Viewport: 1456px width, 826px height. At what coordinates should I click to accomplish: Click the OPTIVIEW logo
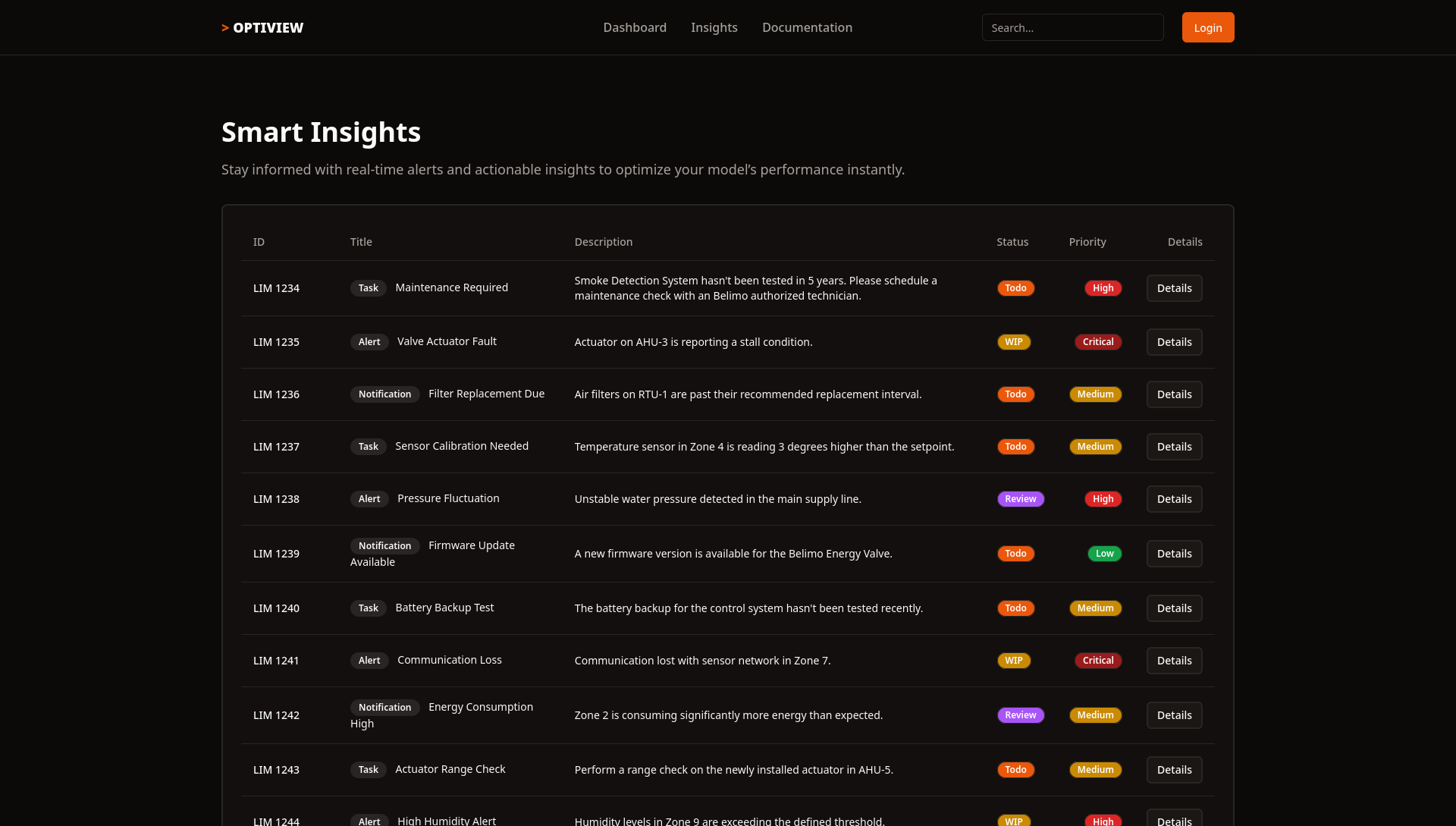(x=262, y=28)
